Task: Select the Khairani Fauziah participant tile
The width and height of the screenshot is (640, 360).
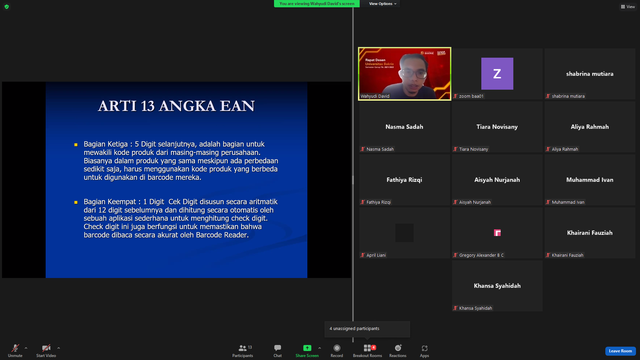Action: [589, 233]
